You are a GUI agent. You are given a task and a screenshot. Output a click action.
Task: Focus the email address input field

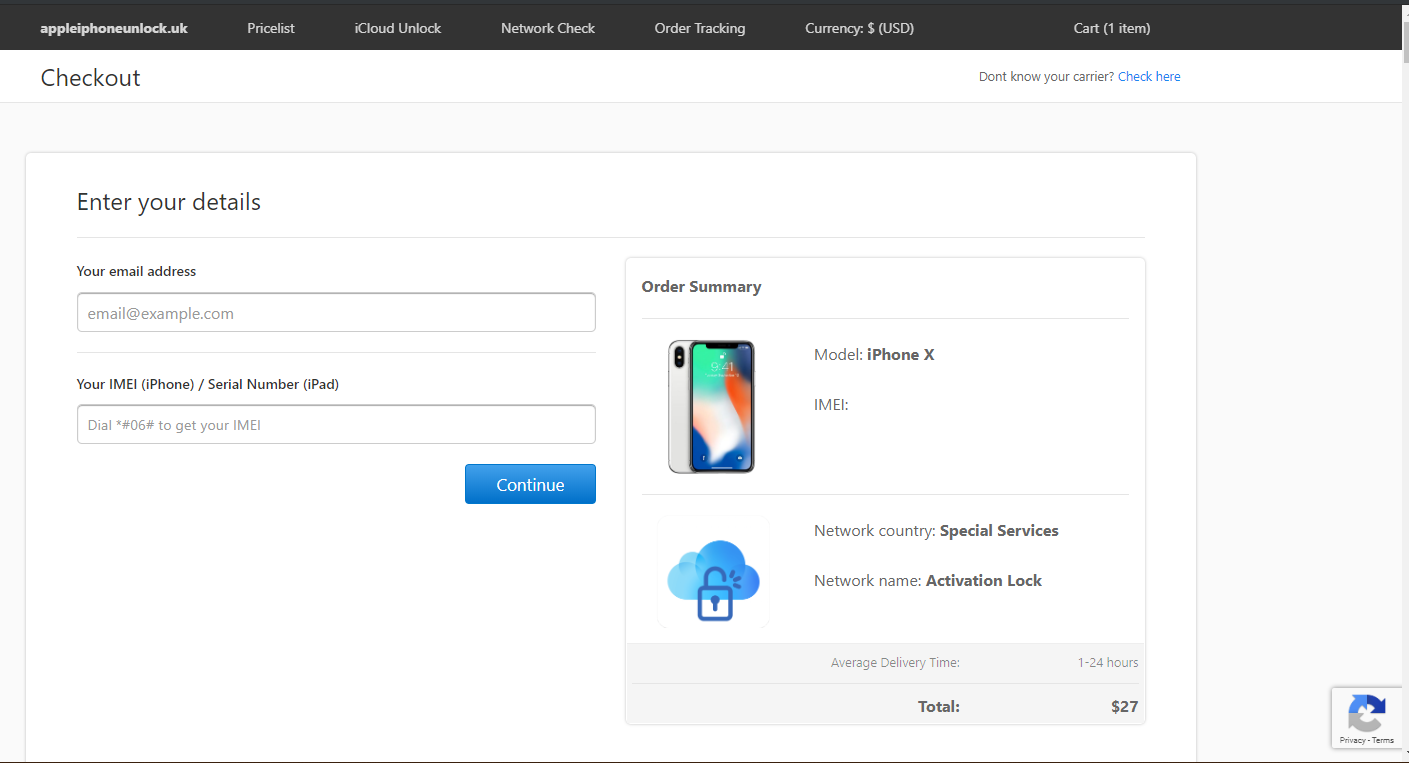[336, 312]
